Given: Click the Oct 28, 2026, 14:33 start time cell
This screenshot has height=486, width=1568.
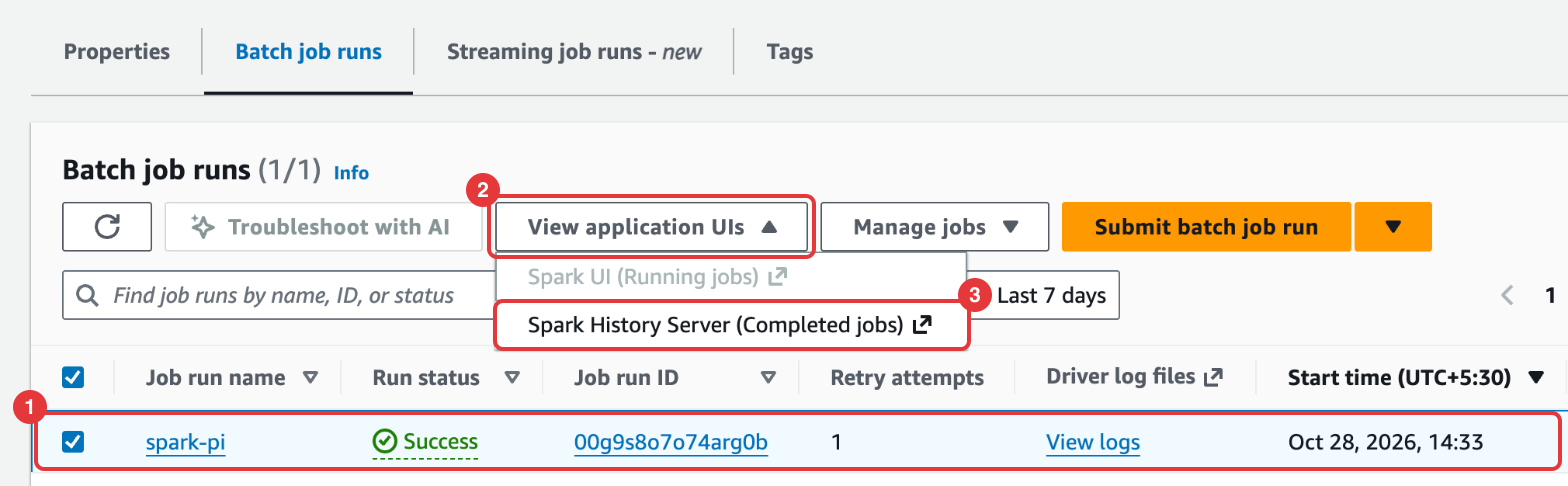Looking at the screenshot, I should point(1385,442).
